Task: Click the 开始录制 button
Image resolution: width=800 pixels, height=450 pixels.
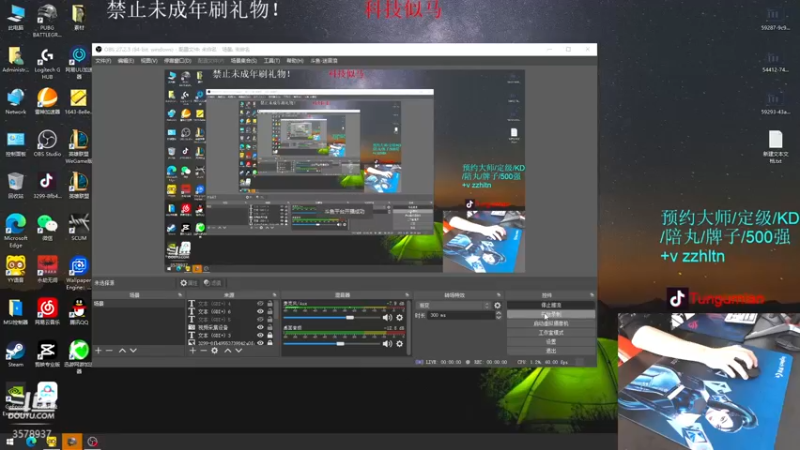Action: coord(551,314)
